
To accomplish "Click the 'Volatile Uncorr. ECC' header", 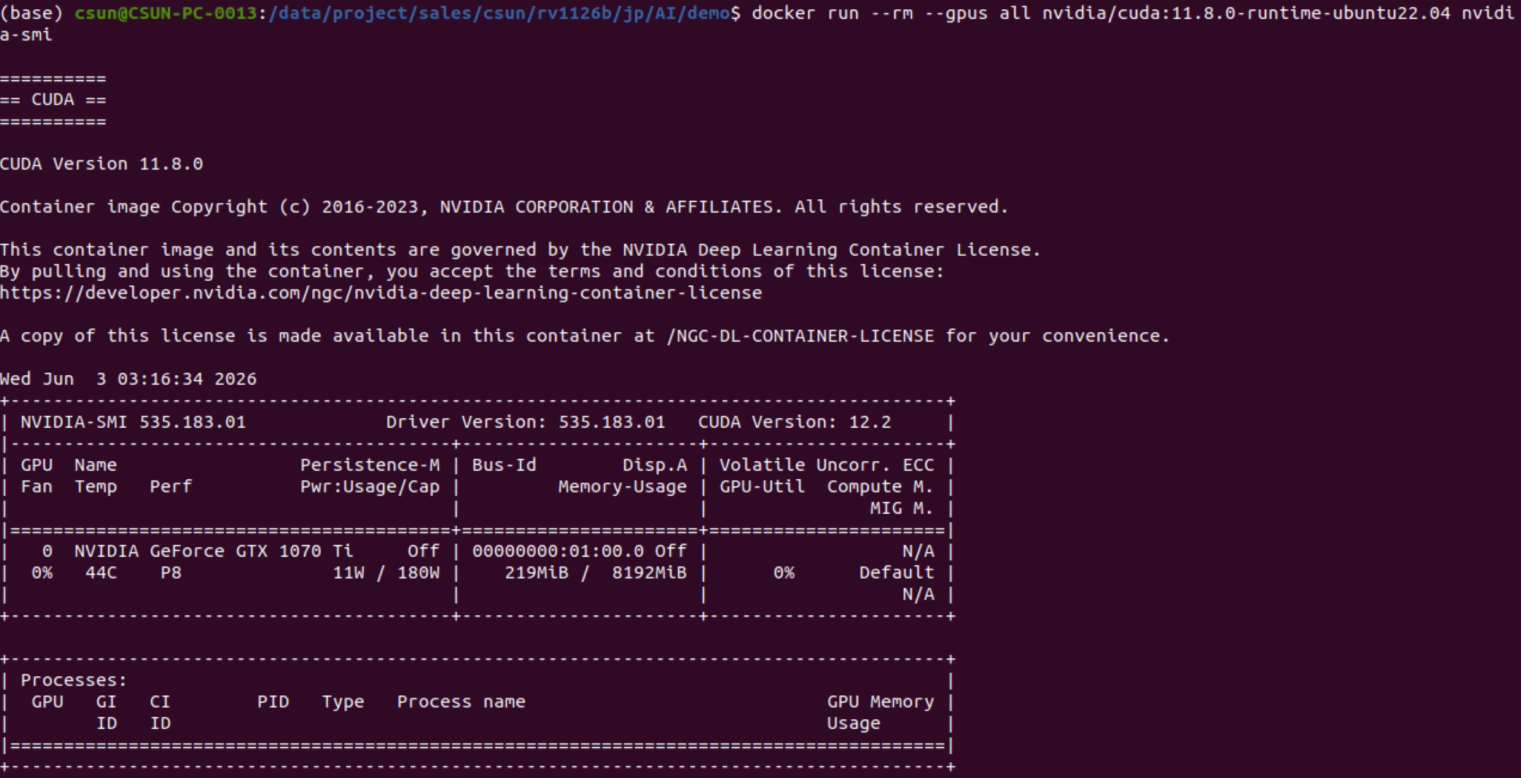I will 827,465.
